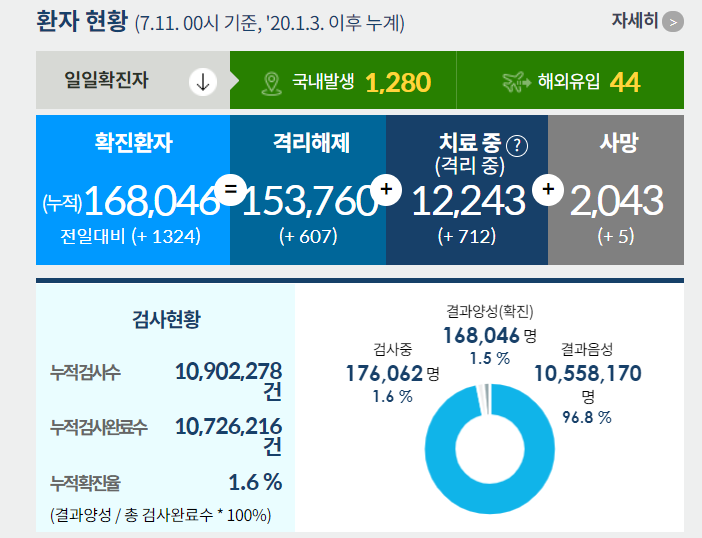Click the 결과음성 10,558,170 chart label
This screenshot has height=538, width=702.
tap(587, 373)
